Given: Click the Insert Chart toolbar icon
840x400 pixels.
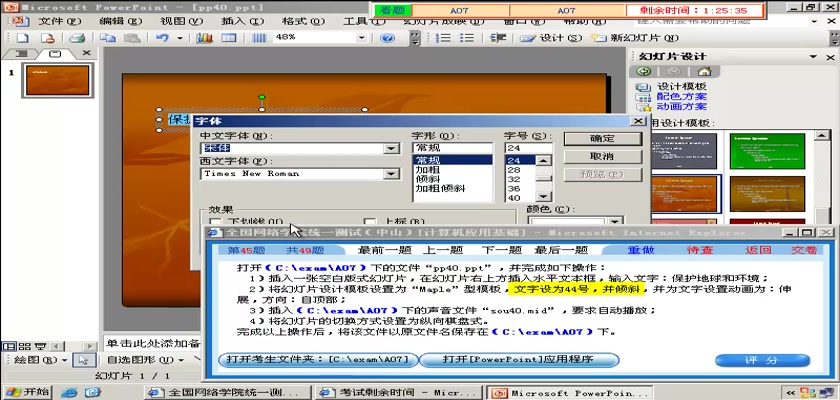Looking at the screenshot, I should tap(204, 38).
